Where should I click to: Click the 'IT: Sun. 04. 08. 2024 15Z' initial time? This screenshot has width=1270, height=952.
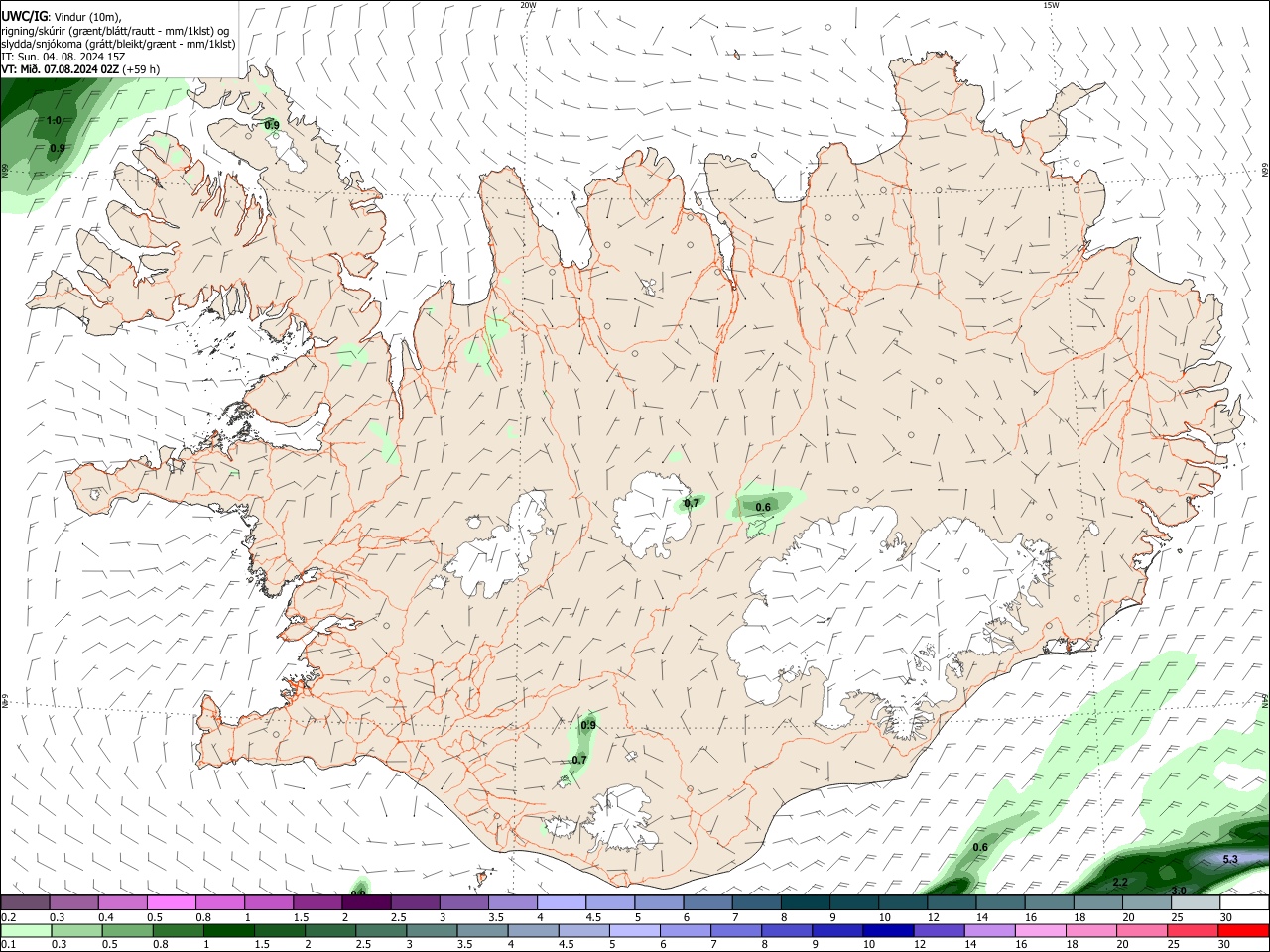click(62, 57)
